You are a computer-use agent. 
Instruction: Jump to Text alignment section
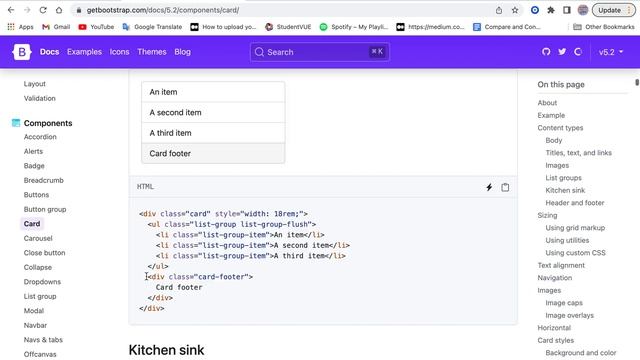tap(561, 265)
